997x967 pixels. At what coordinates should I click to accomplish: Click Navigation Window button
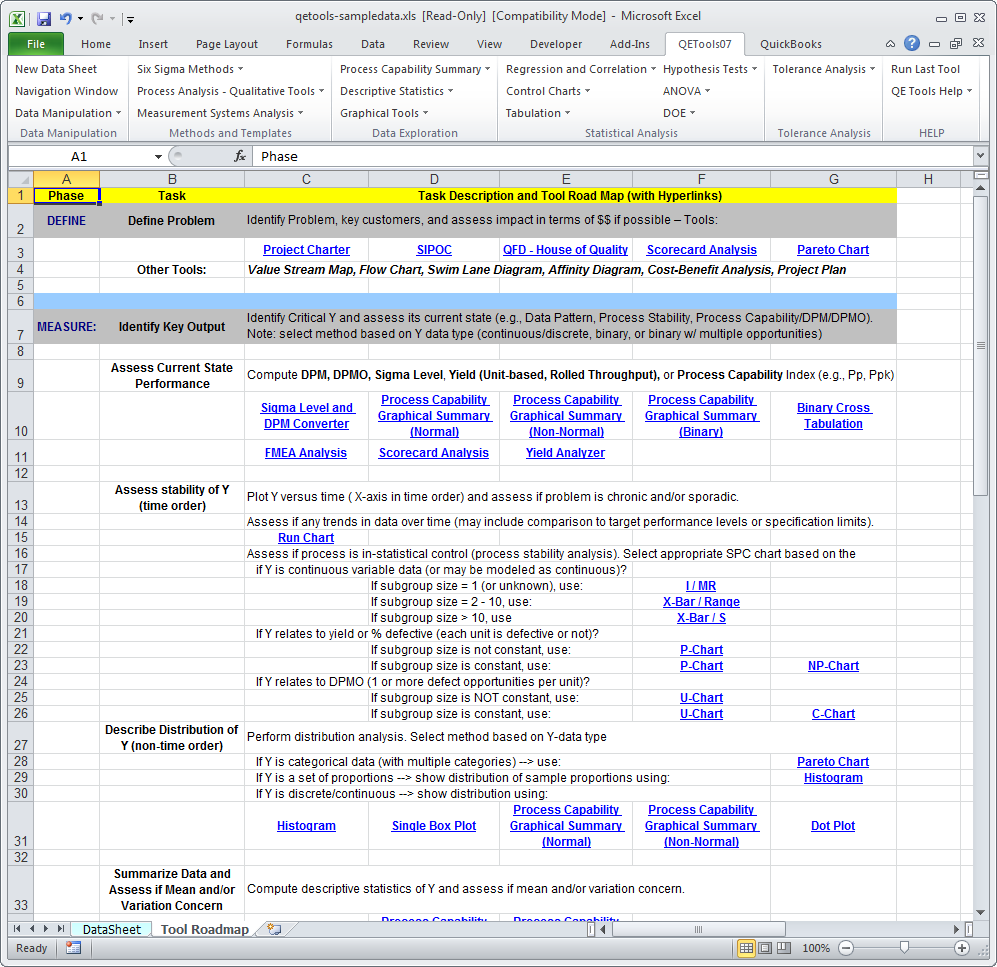pos(67,91)
